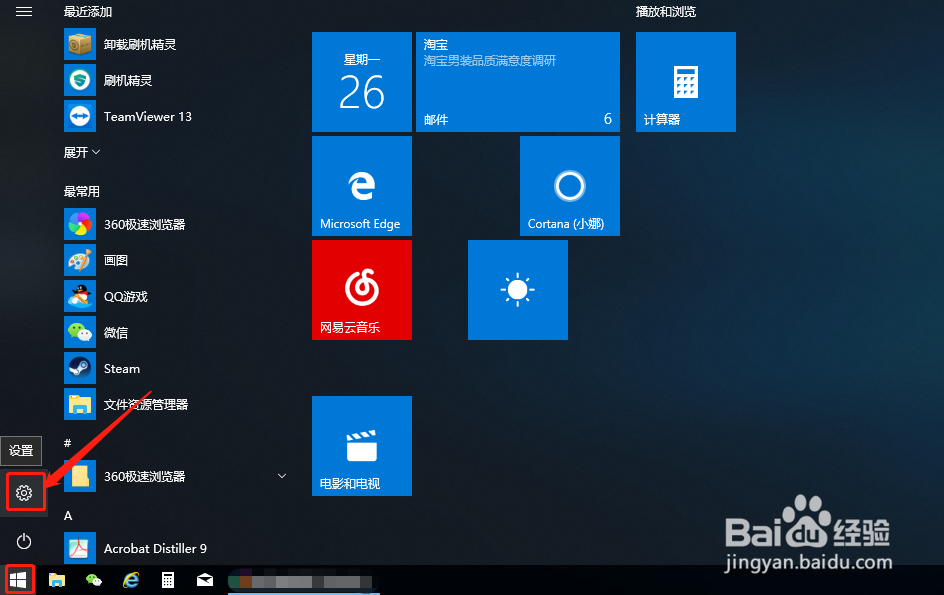The width and height of the screenshot is (944, 595).
Task: Open the Cortana (小娜) tile
Action: (569, 185)
